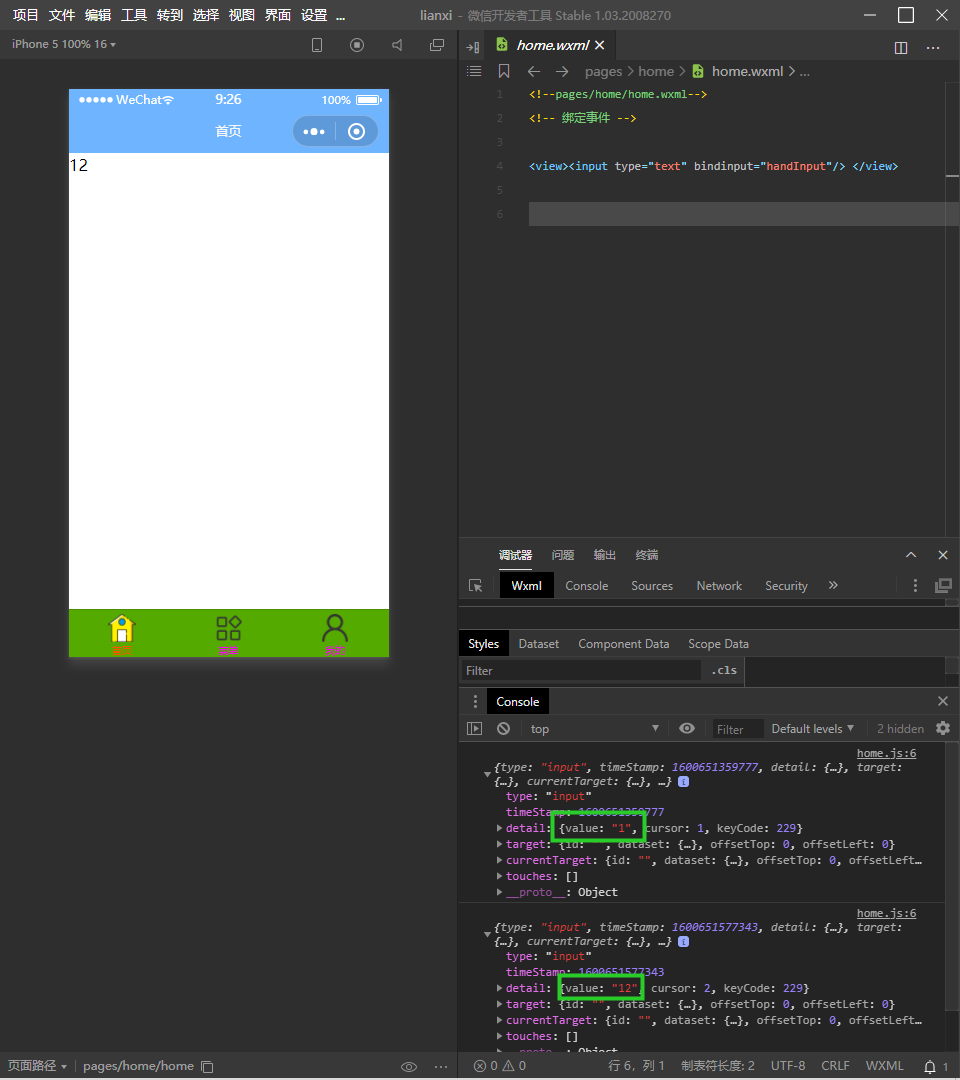Switch to the 输出 panel tab
Image resolution: width=960 pixels, height=1080 pixels.
pos(605,555)
